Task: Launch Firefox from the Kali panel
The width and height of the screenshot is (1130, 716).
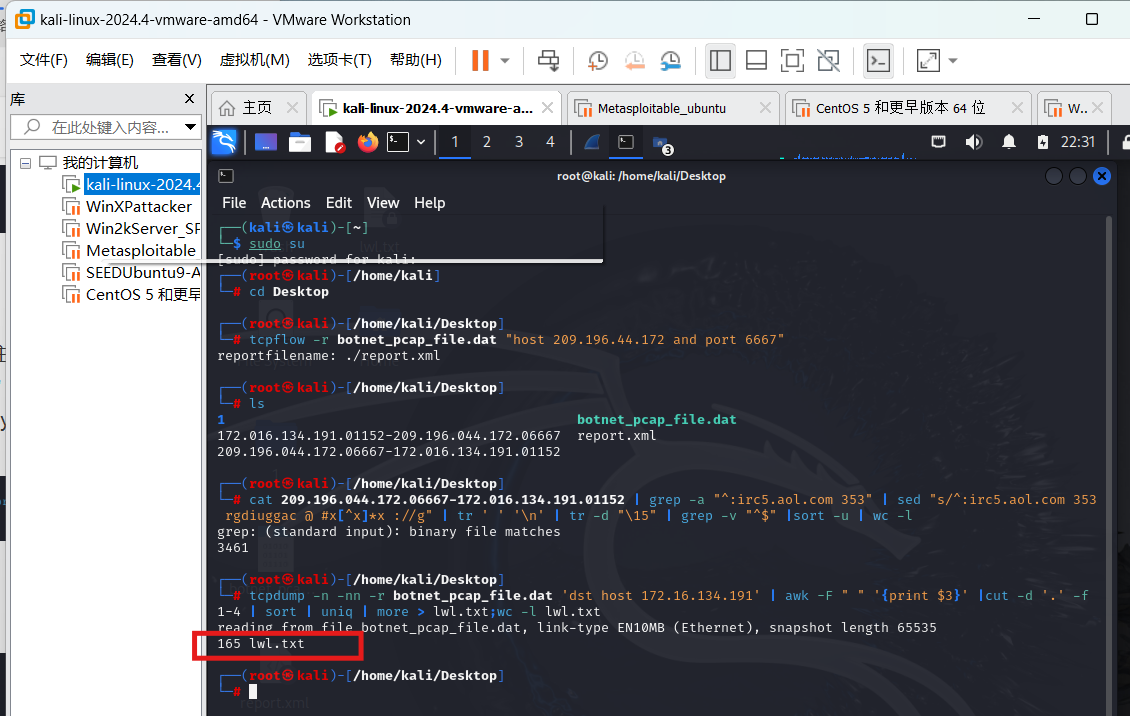Action: click(x=368, y=143)
